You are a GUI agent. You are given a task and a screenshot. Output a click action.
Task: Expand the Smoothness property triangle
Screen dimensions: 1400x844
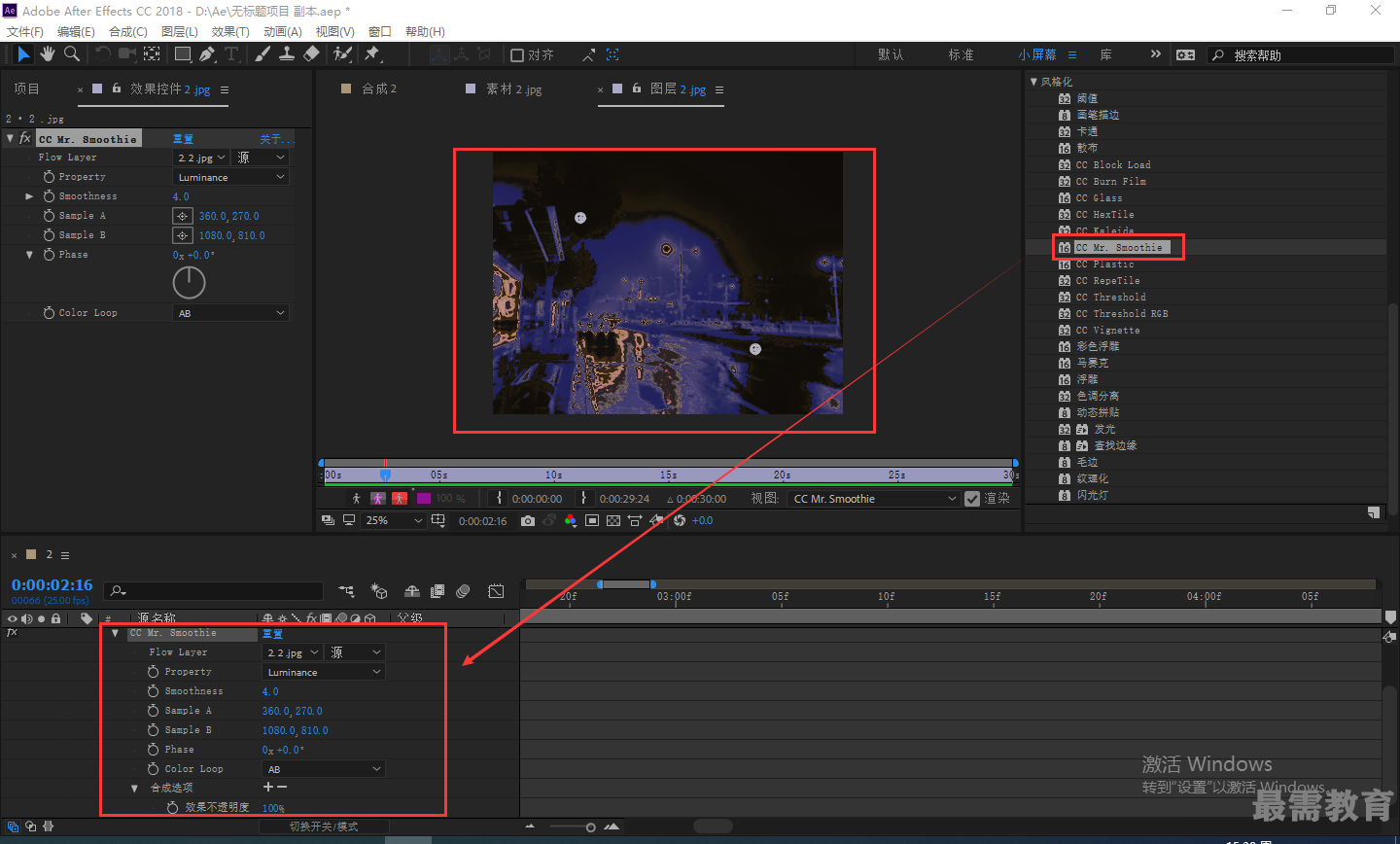pyautogui.click(x=29, y=196)
